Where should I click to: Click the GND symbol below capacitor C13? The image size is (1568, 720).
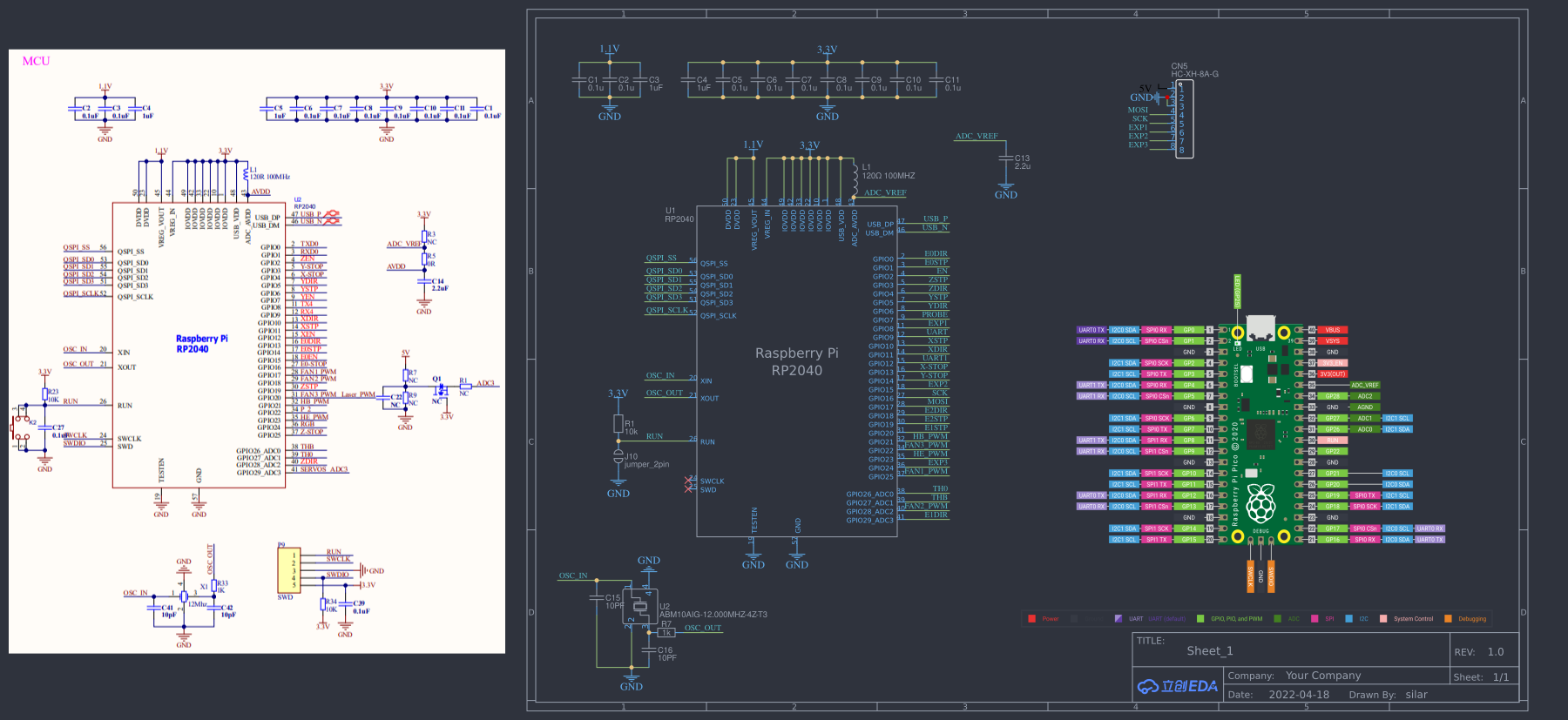click(x=1005, y=191)
